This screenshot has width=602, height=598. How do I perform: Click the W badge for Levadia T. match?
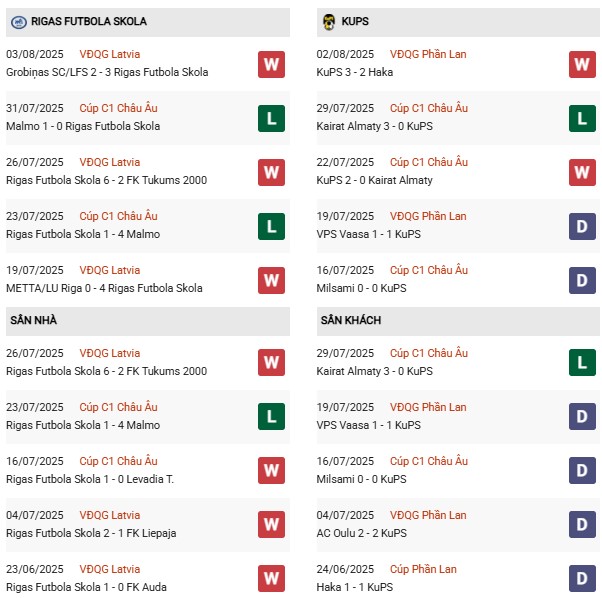271,470
